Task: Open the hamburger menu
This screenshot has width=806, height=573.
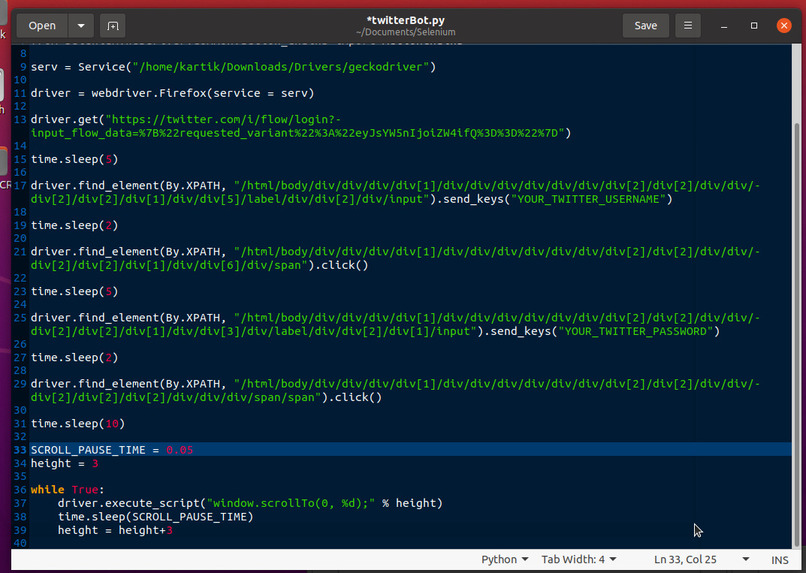Action: tap(688, 26)
